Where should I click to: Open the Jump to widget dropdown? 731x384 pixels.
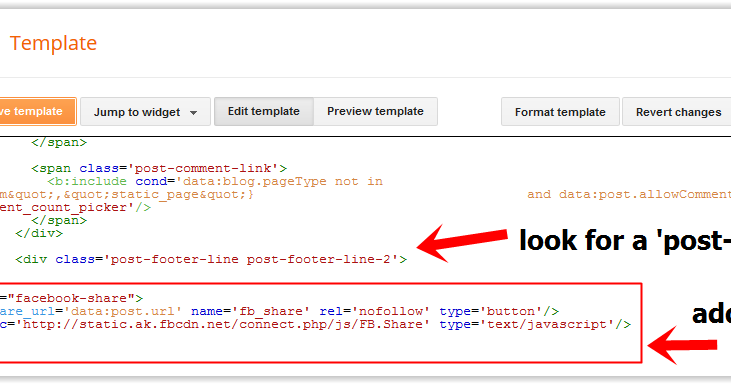145,112
